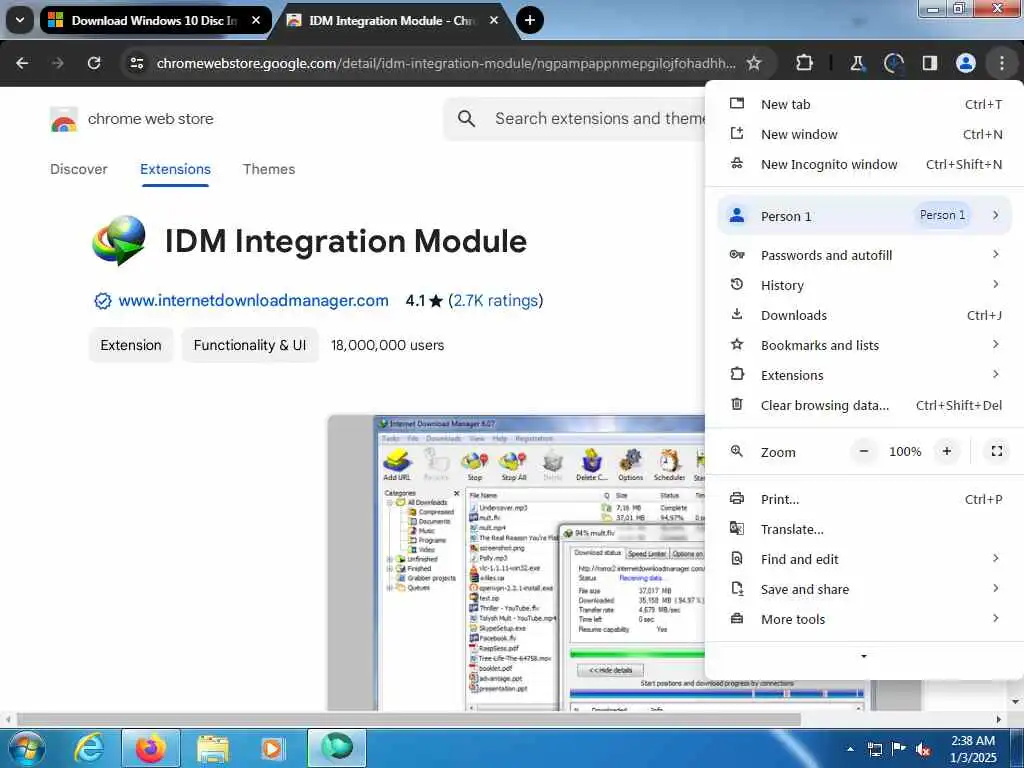Image resolution: width=1024 pixels, height=768 pixels.
Task: Choose Print from the menu
Action: coord(865,499)
